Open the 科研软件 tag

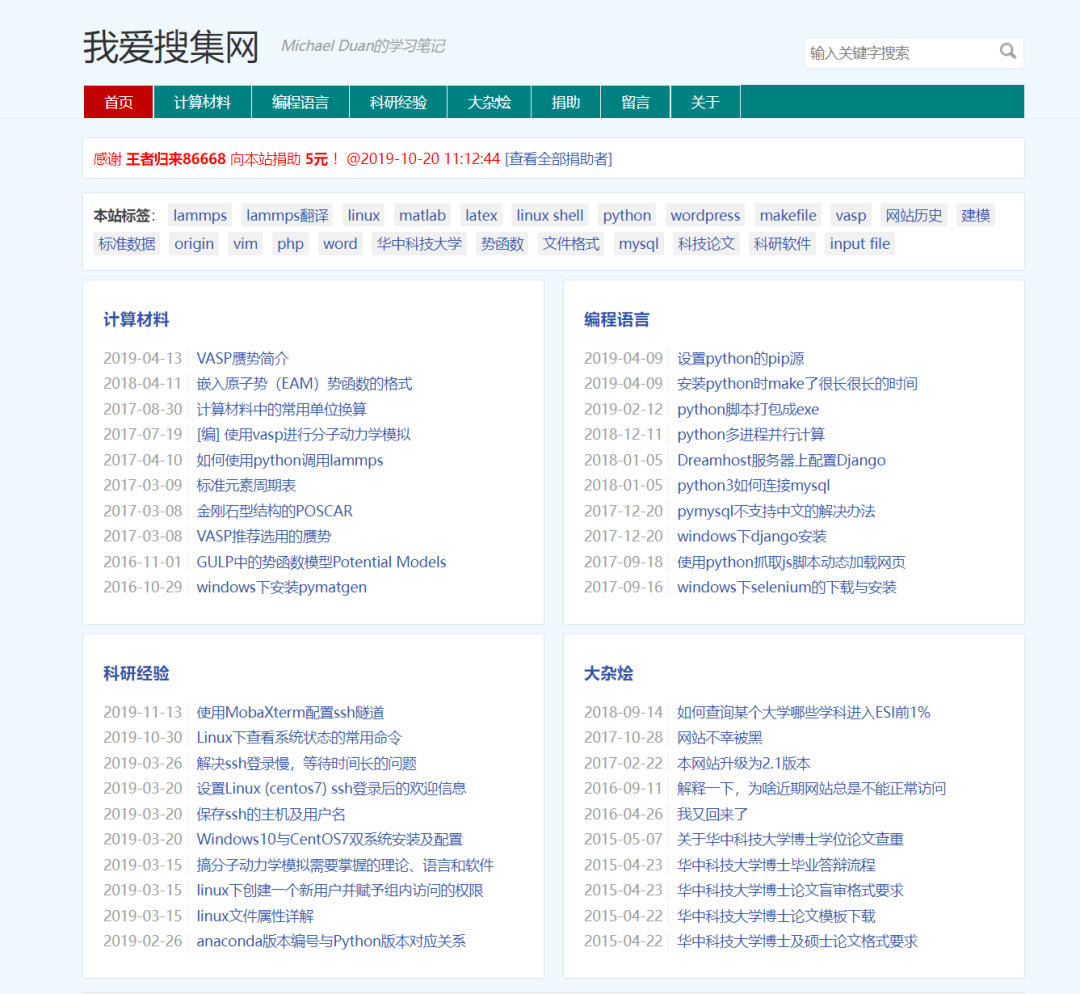[x=782, y=244]
